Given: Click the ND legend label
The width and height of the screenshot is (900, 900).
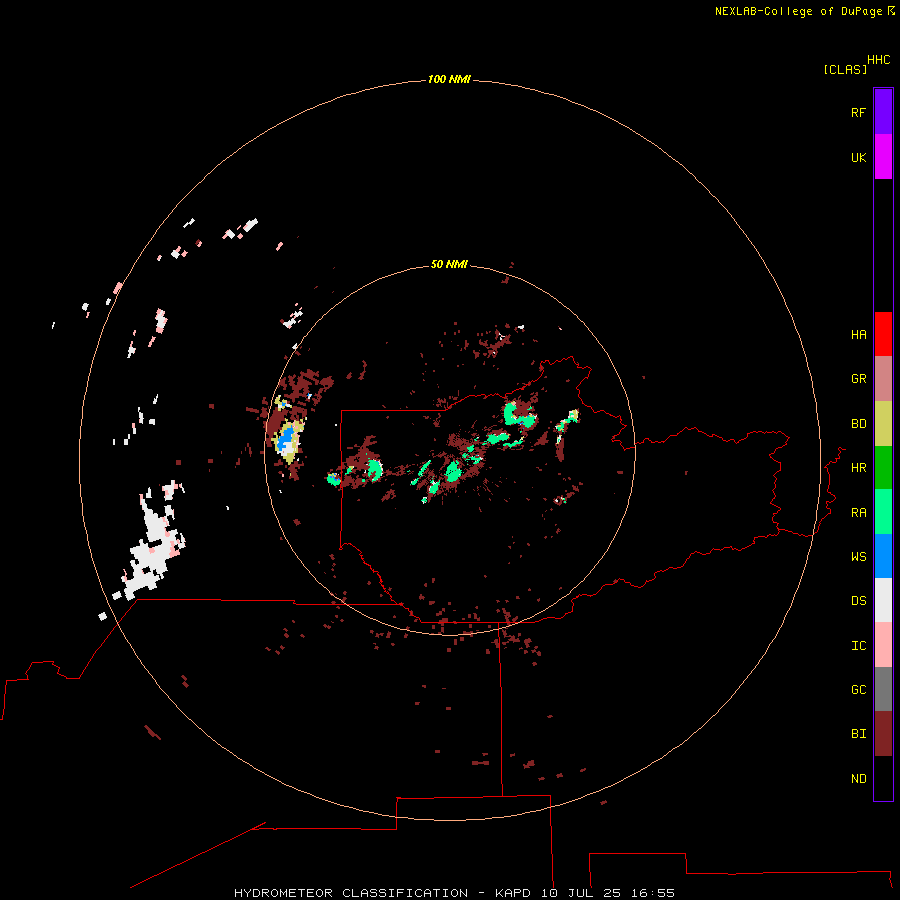Looking at the screenshot, I should (858, 779).
